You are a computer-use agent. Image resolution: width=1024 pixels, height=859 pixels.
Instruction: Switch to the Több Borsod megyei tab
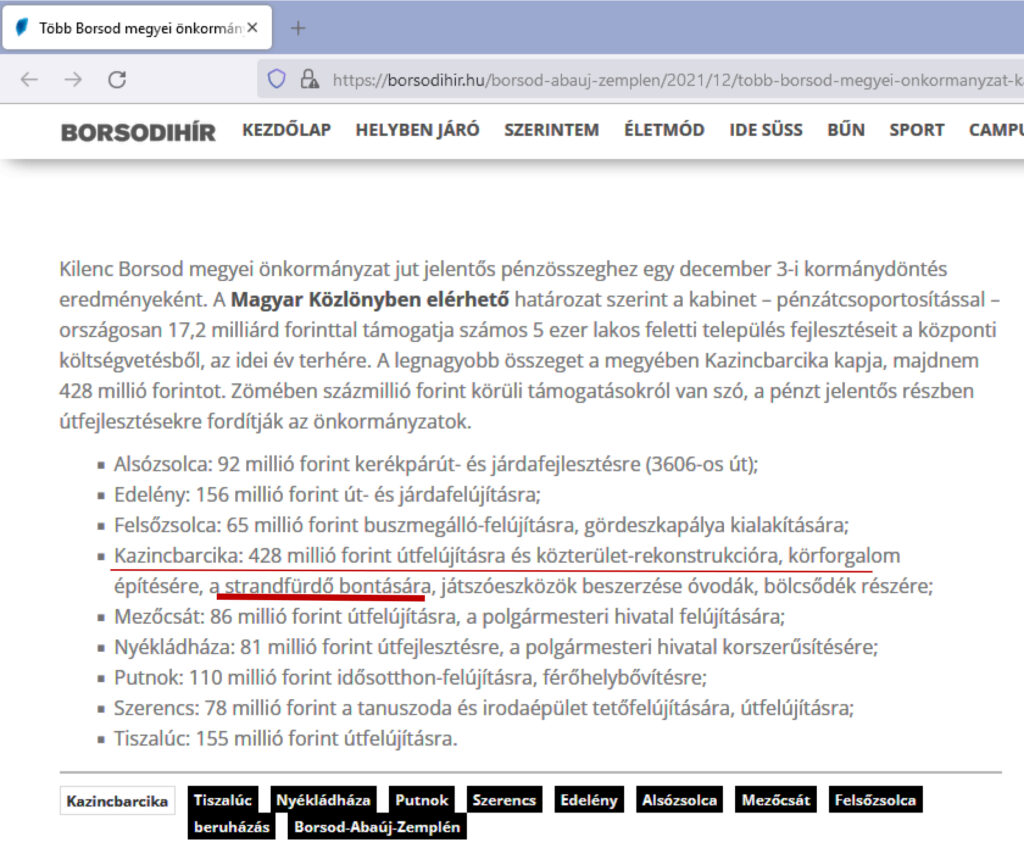(x=130, y=28)
